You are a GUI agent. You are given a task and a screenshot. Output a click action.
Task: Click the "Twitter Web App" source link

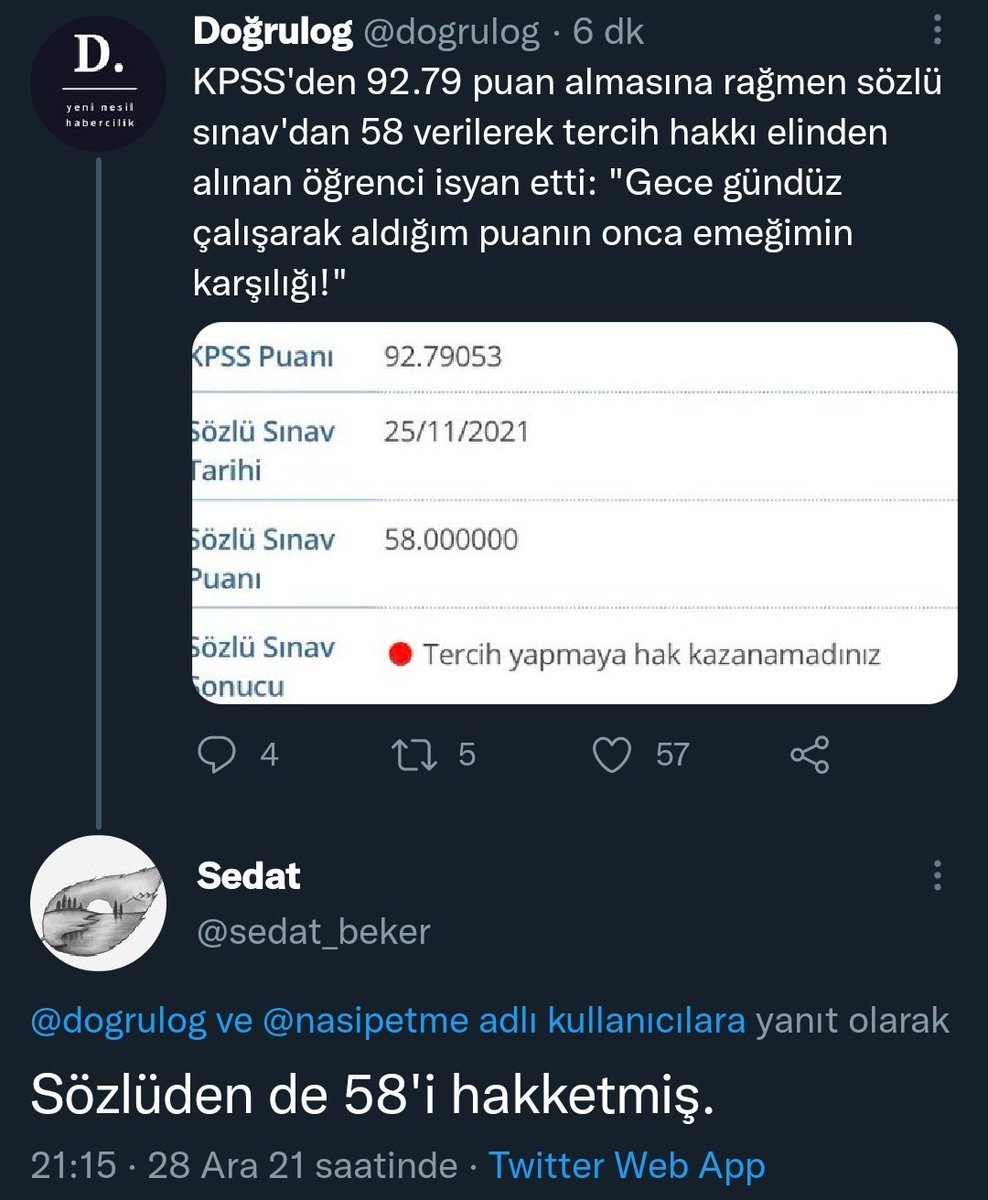[x=625, y=1166]
